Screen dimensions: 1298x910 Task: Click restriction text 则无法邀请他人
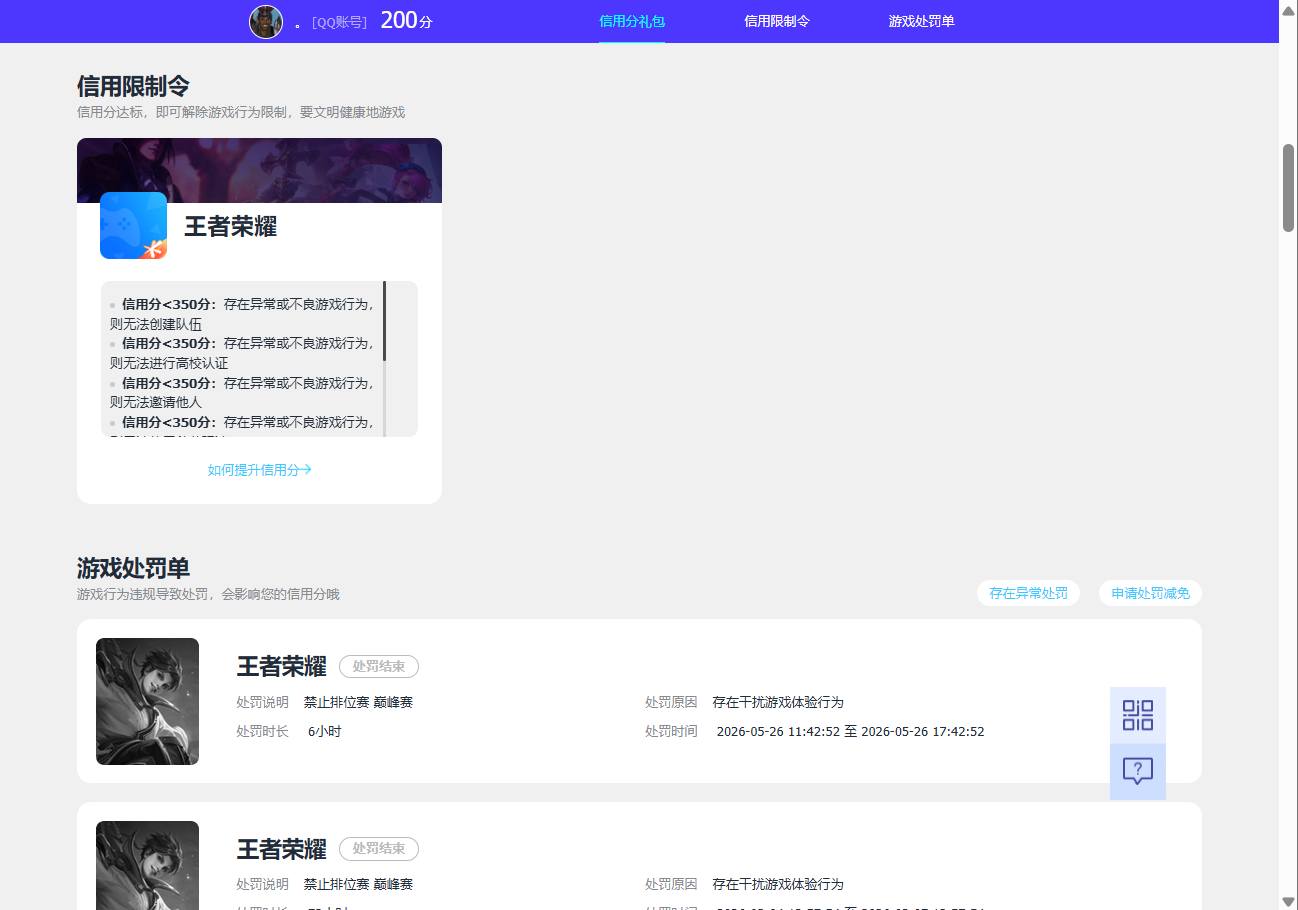pos(156,402)
